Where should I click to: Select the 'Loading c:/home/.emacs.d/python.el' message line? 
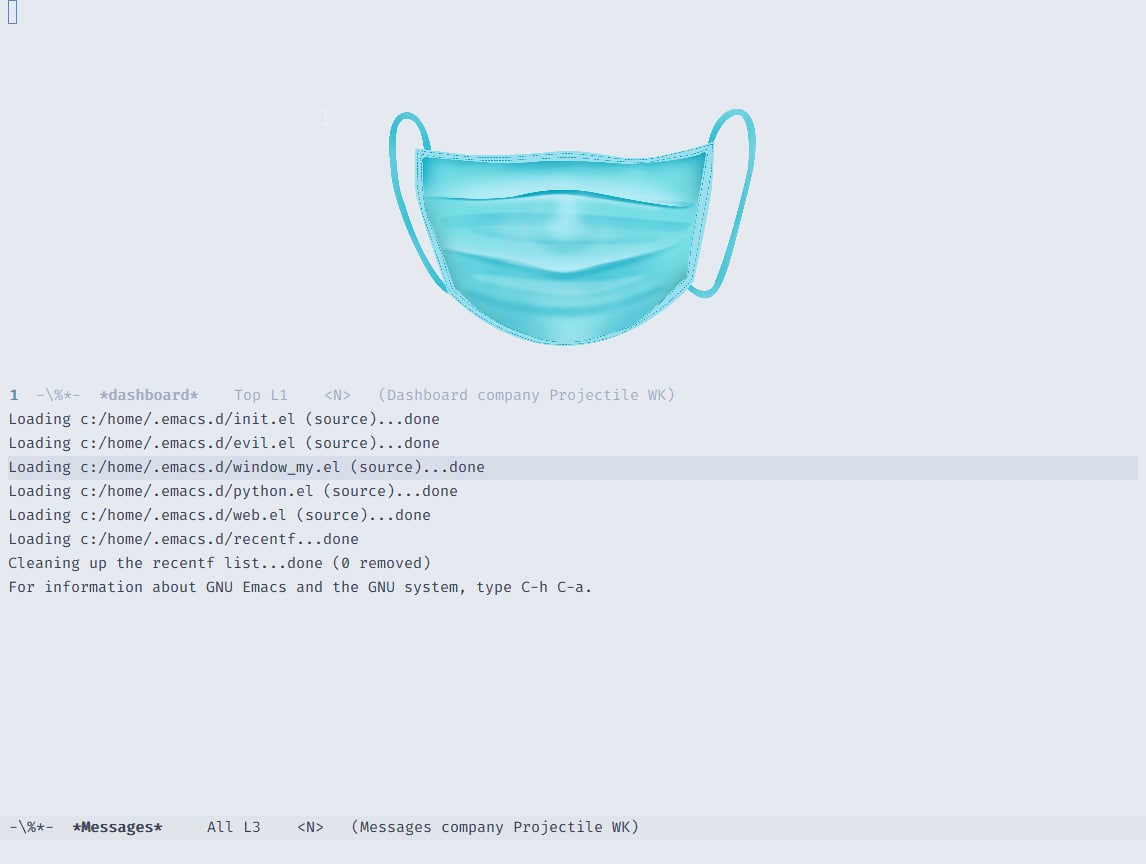[233, 491]
